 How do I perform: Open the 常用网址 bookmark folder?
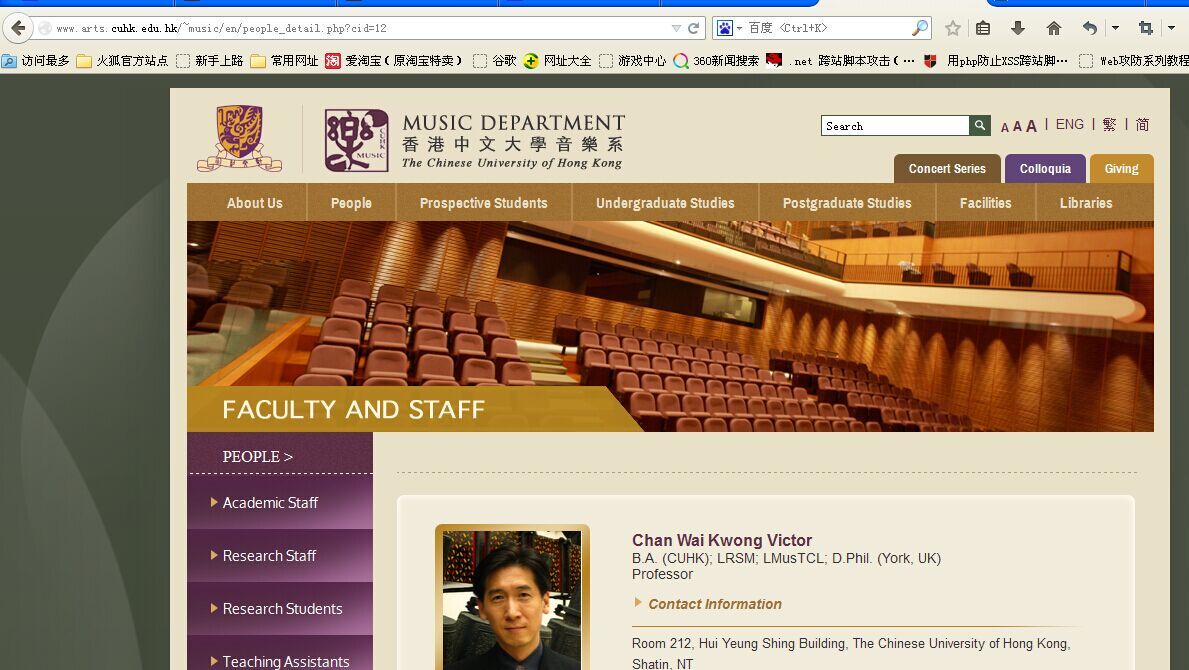pyautogui.click(x=284, y=61)
